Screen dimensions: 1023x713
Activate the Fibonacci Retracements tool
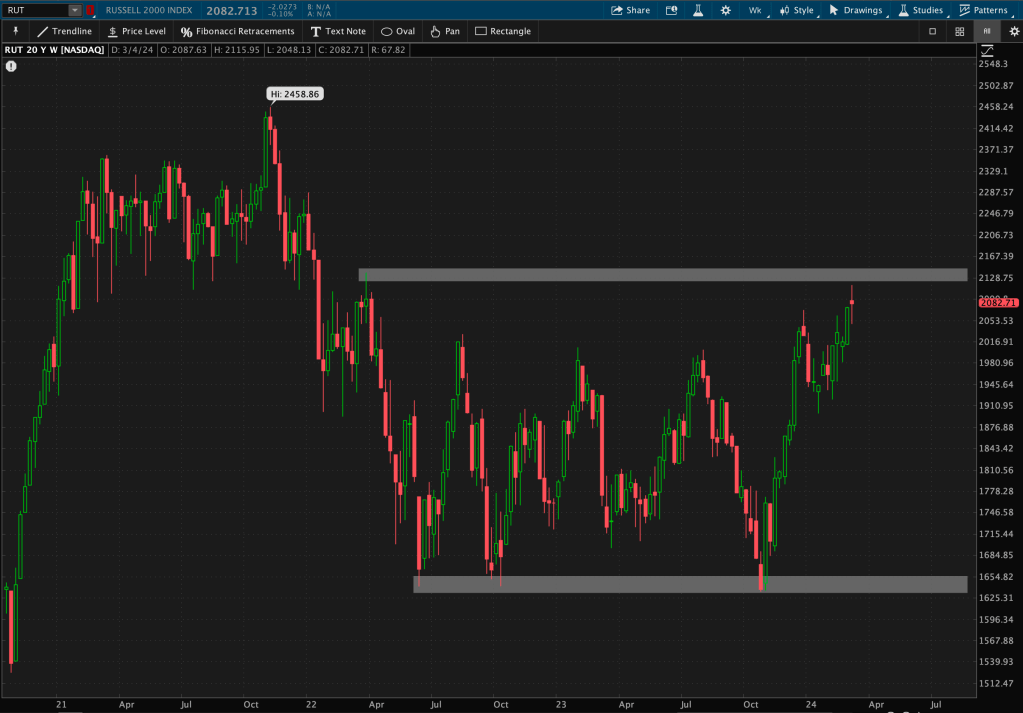237,31
